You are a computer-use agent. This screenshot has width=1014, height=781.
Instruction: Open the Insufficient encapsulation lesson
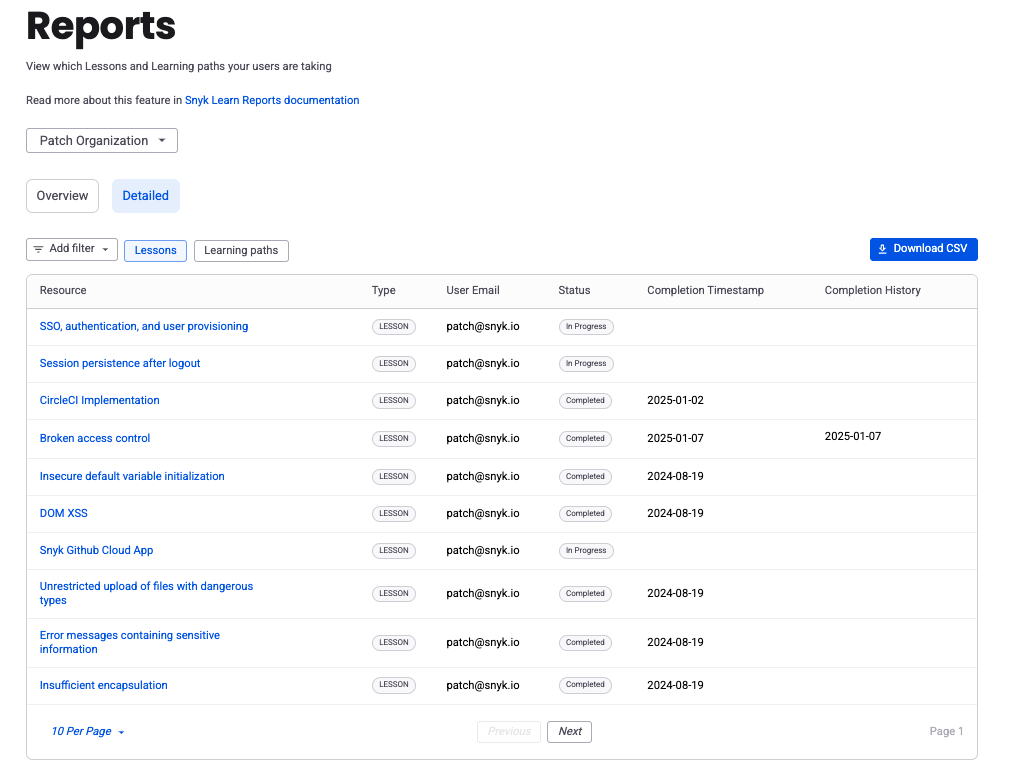(x=104, y=685)
